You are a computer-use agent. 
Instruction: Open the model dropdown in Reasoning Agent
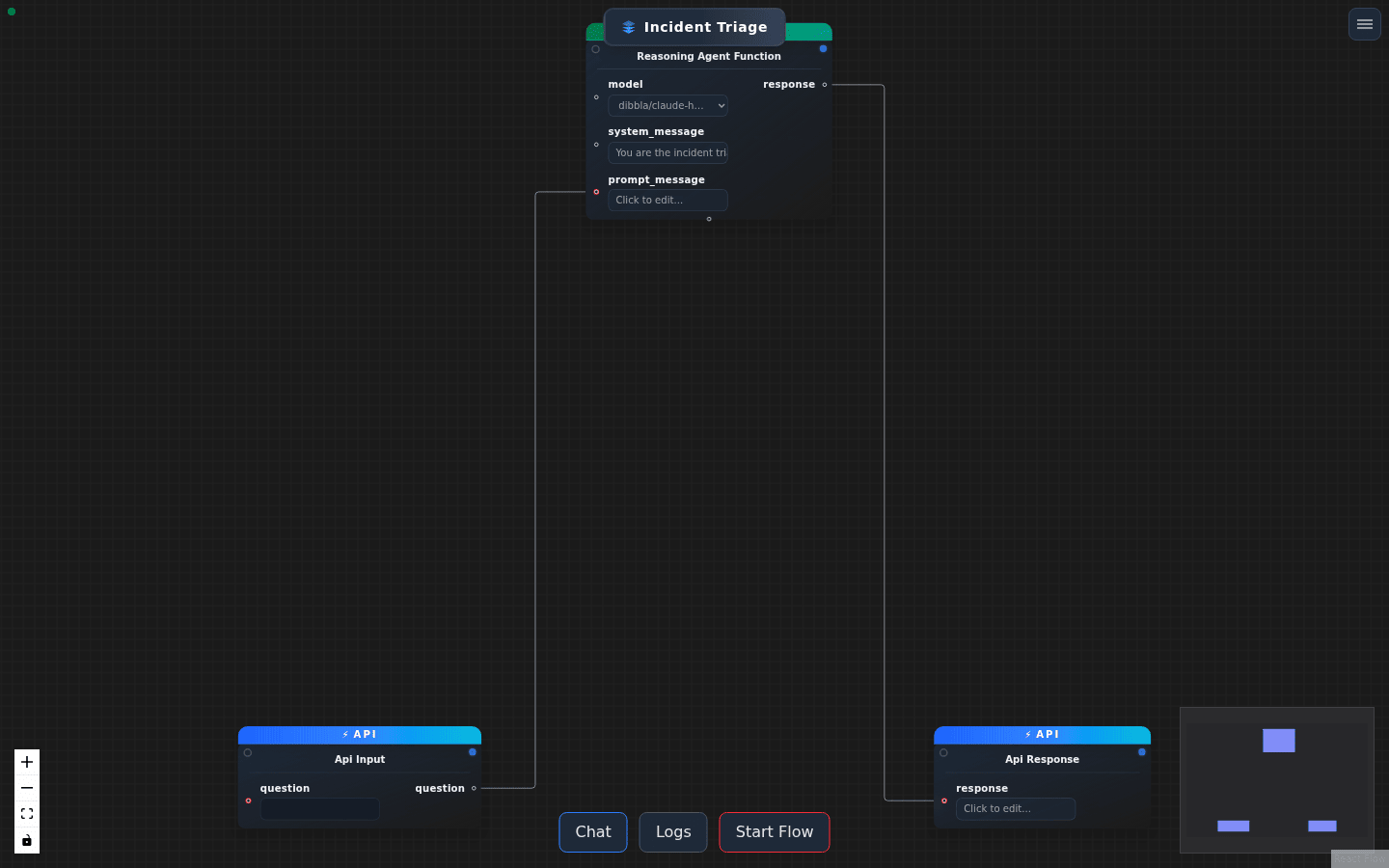pyautogui.click(x=667, y=106)
